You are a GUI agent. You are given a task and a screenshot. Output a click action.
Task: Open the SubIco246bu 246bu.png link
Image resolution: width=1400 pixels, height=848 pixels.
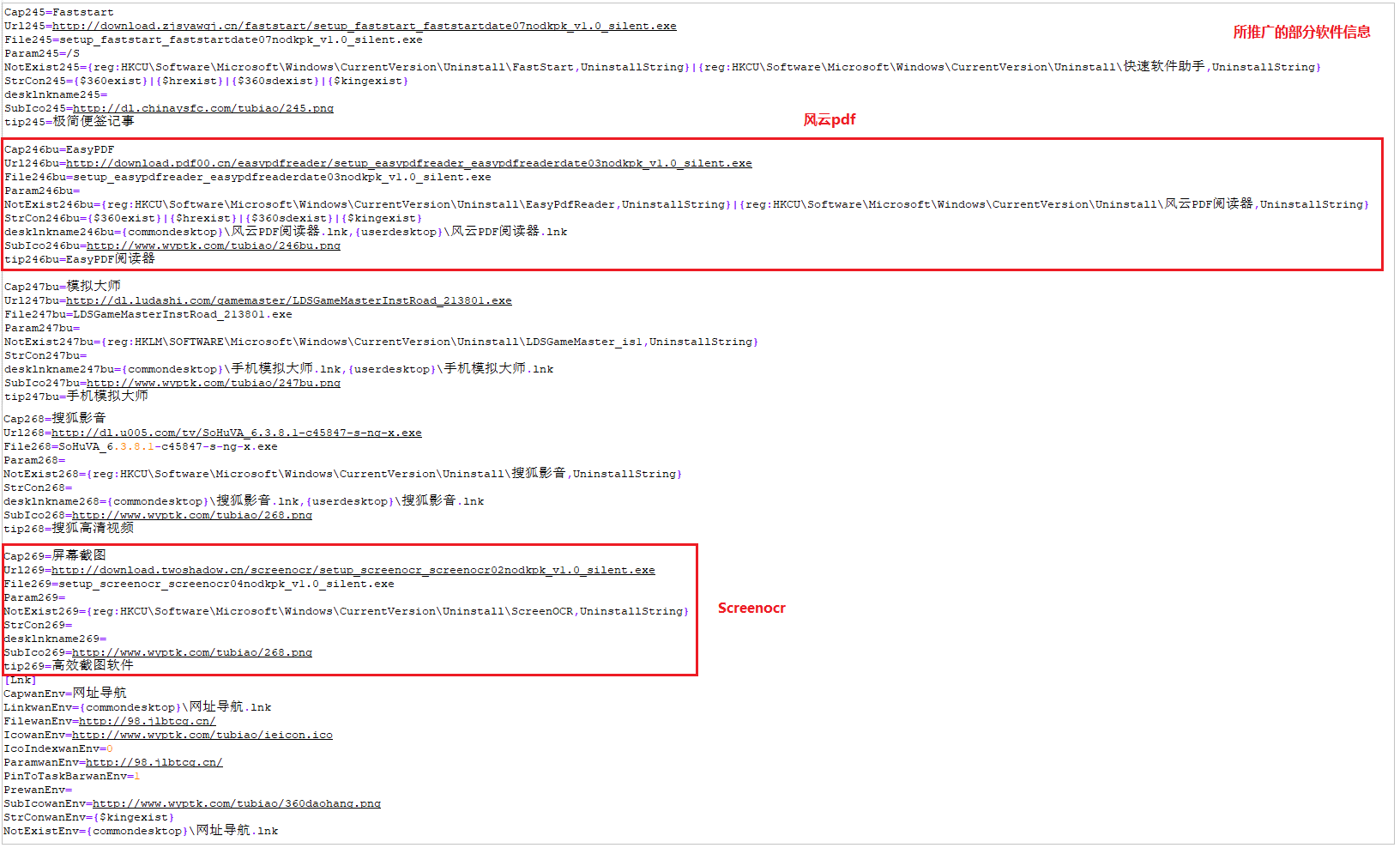[214, 246]
